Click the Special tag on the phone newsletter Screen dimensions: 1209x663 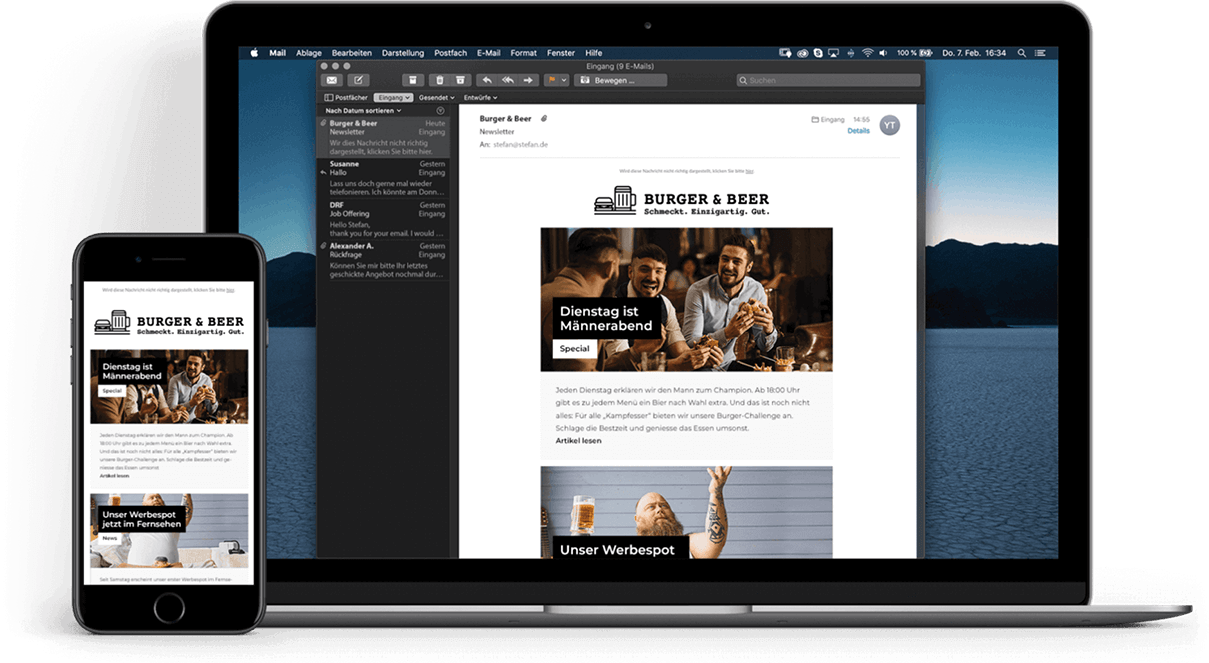pyautogui.click(x=111, y=391)
